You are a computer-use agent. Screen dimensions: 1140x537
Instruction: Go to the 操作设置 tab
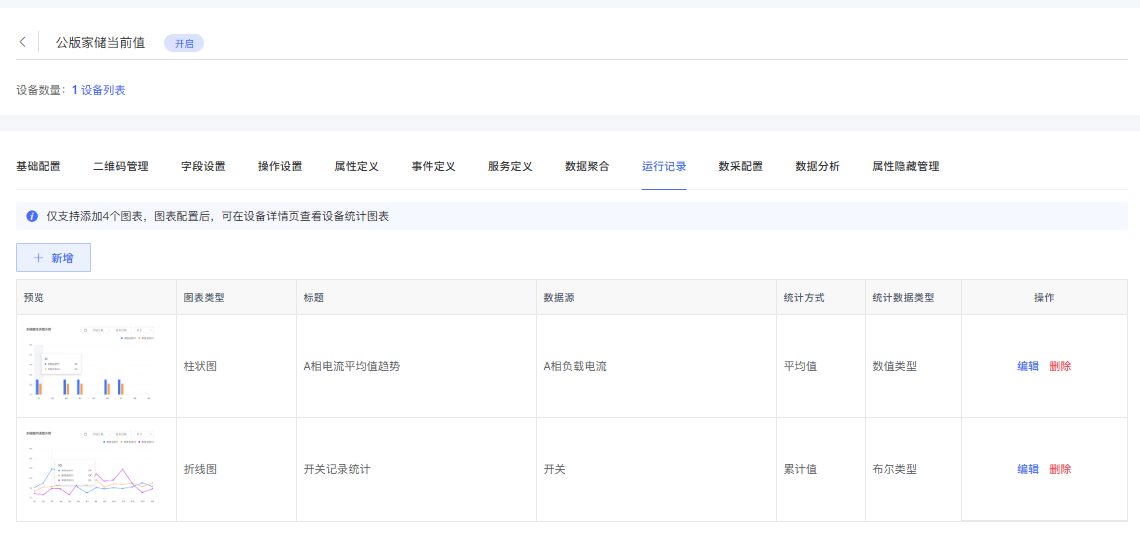[x=280, y=166]
